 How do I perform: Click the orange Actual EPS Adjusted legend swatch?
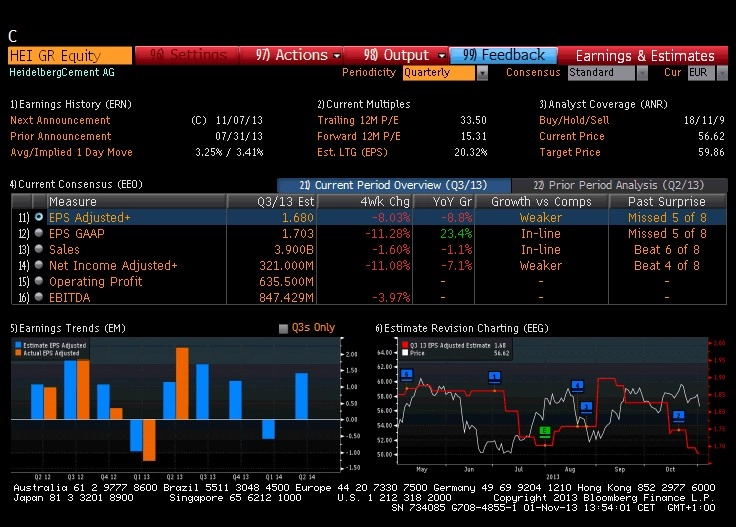click(x=18, y=352)
